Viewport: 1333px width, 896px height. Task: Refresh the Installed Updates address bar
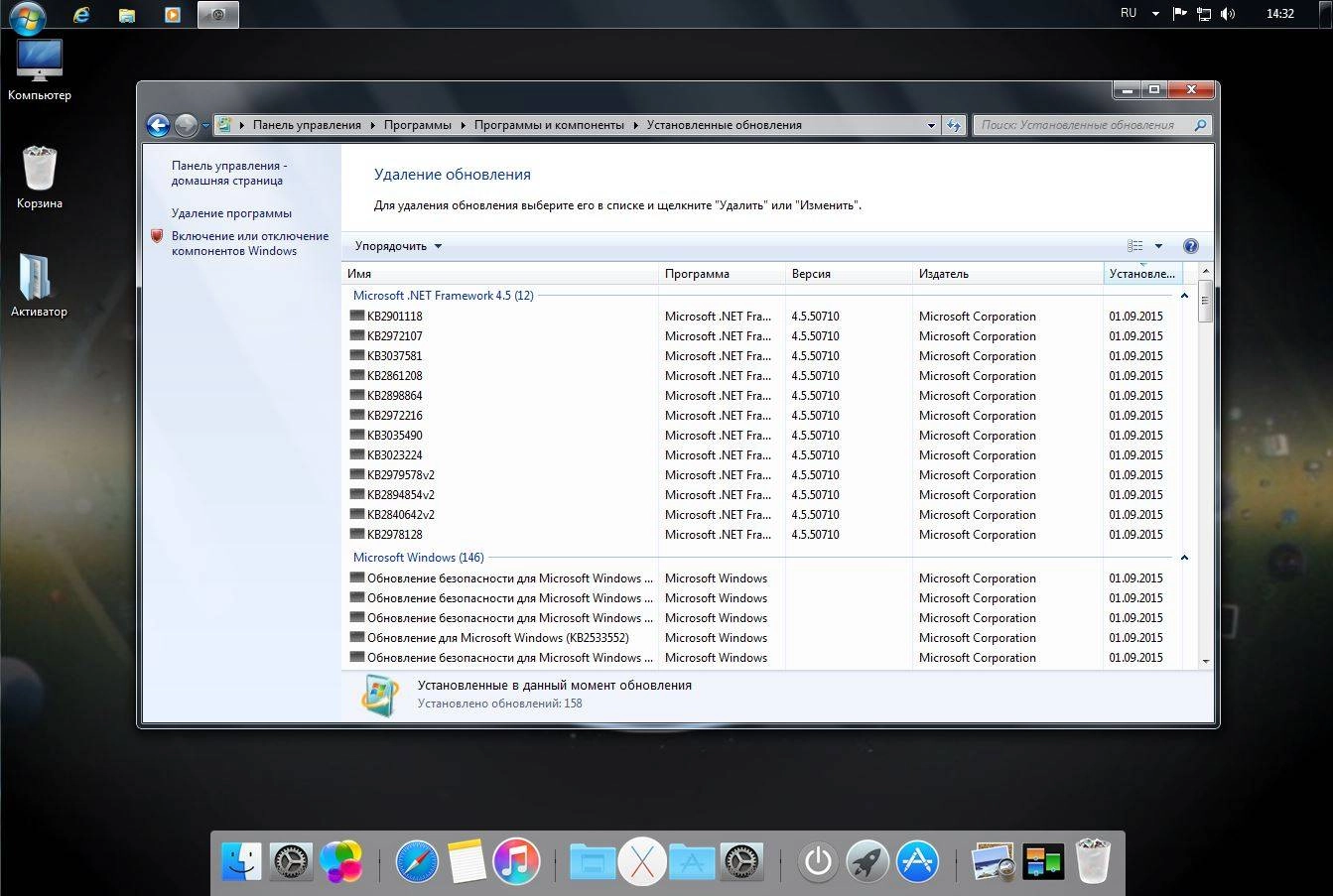[954, 125]
